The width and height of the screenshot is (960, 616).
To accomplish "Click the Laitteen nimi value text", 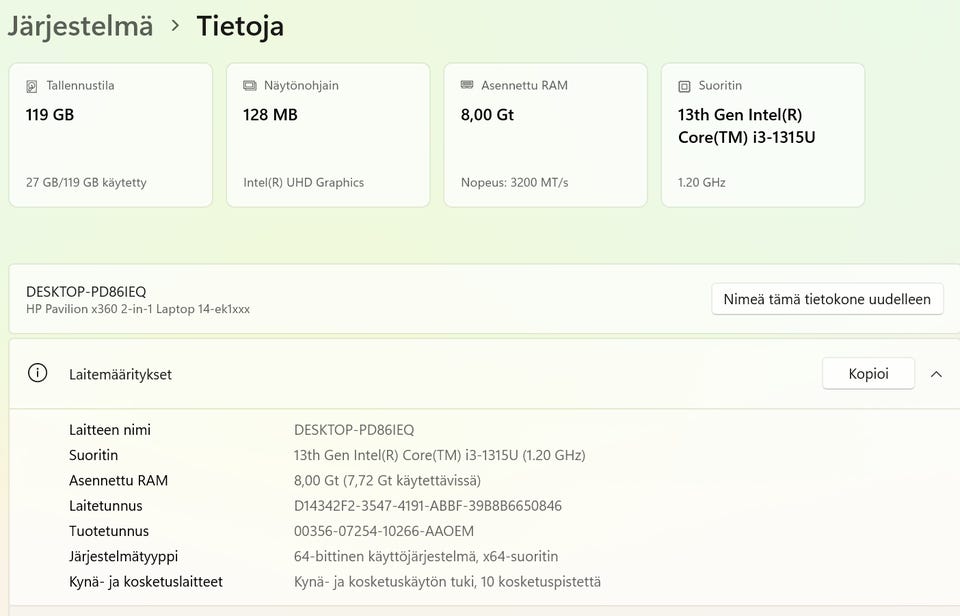I will point(354,430).
